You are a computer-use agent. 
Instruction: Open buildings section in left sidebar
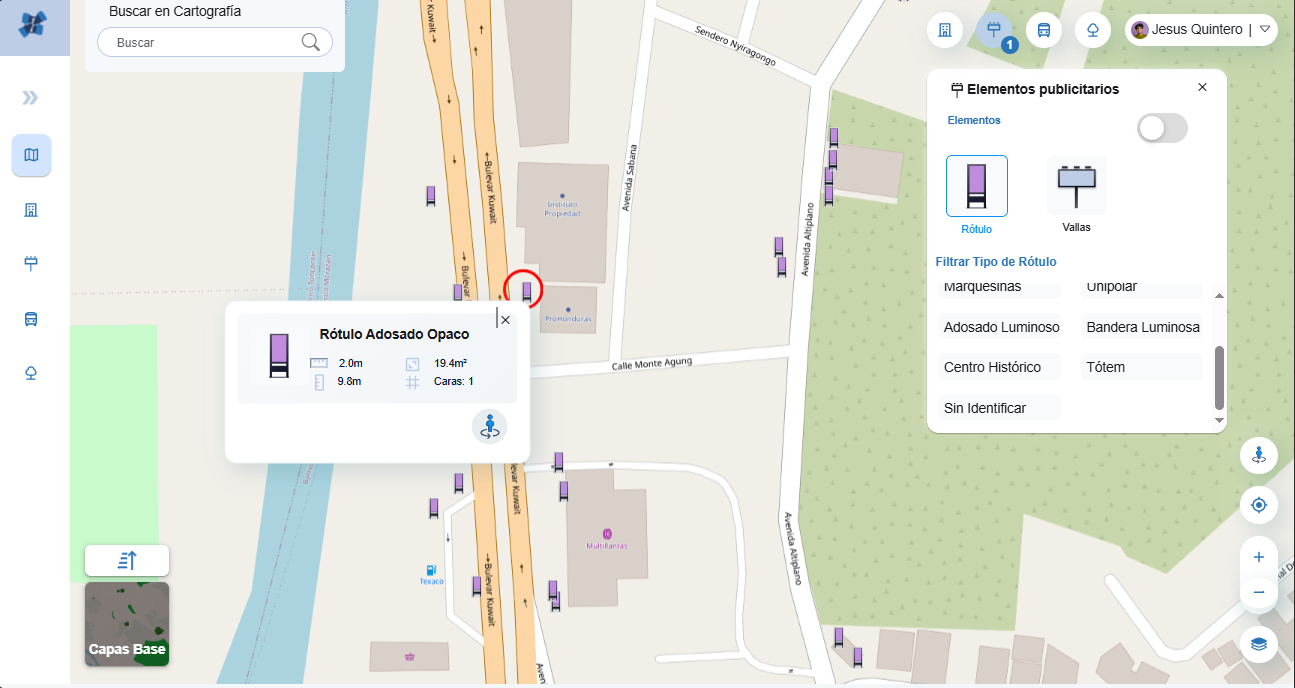click(31, 210)
